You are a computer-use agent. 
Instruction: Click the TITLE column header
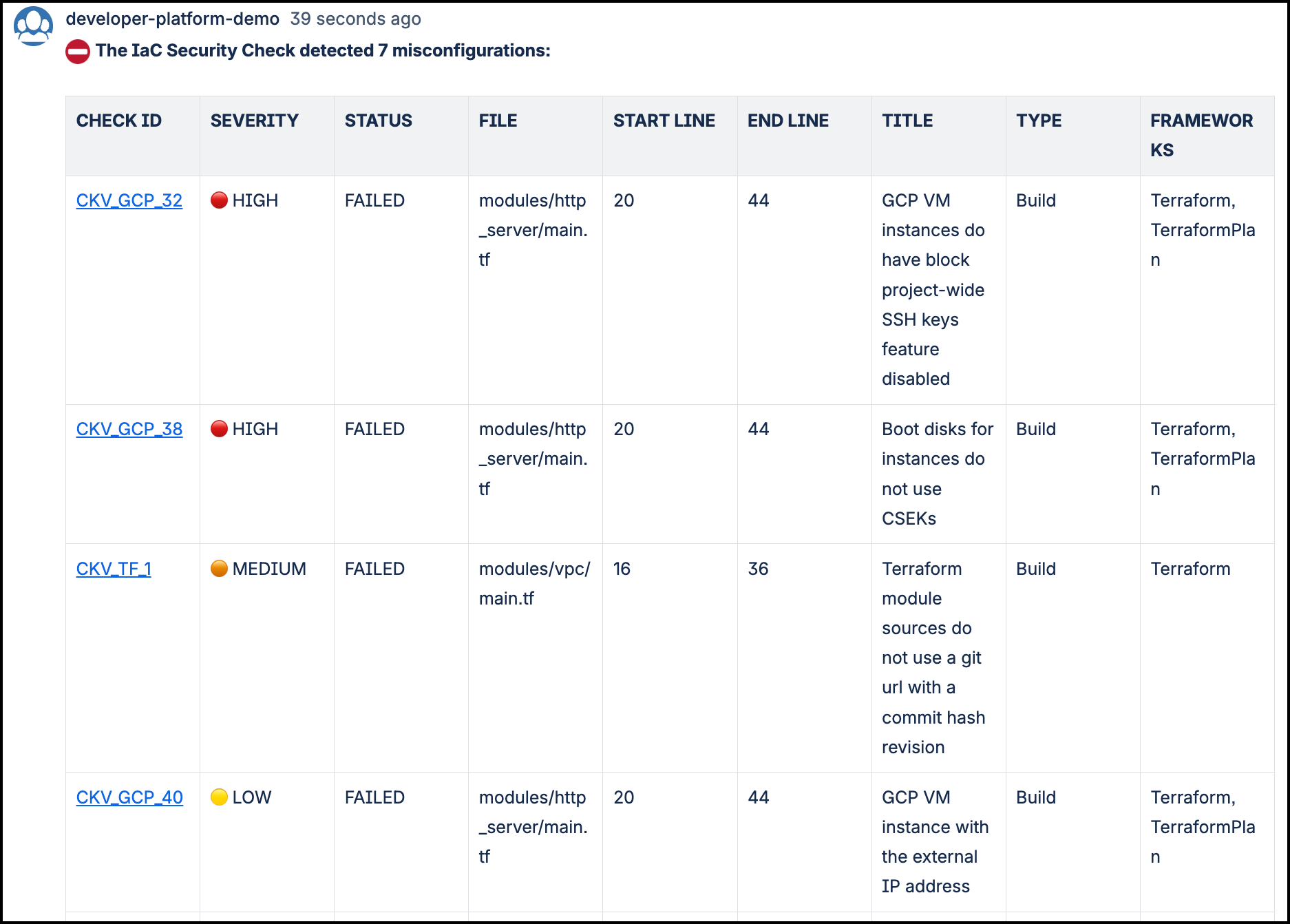(907, 120)
